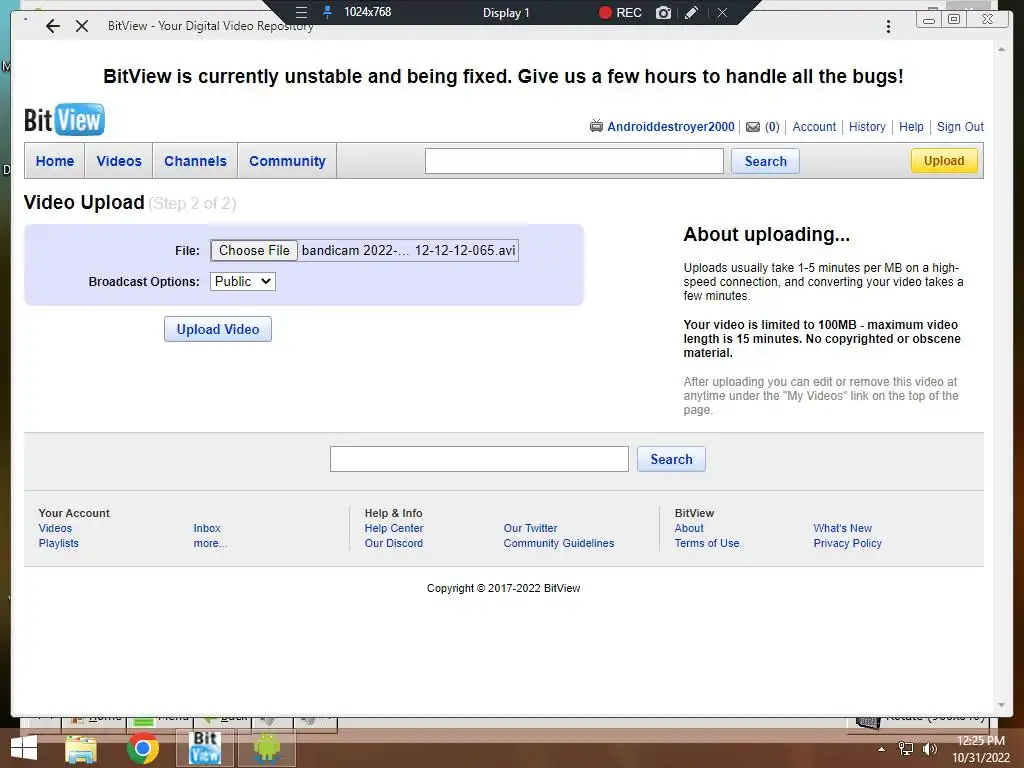
Task: Open the Our Twitter link
Action: 530,528
